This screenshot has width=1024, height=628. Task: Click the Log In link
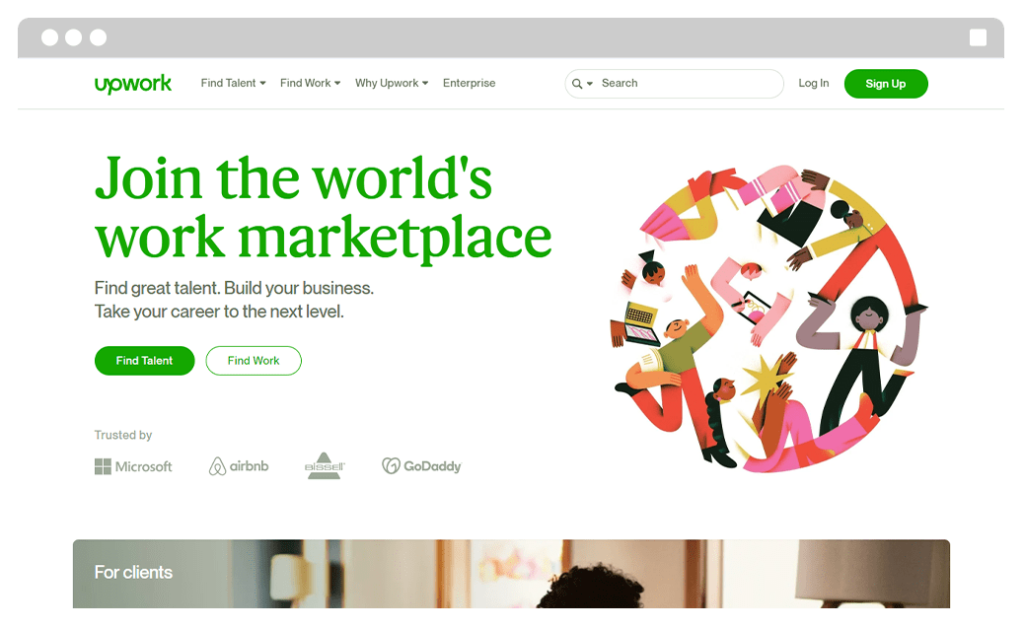click(x=813, y=83)
